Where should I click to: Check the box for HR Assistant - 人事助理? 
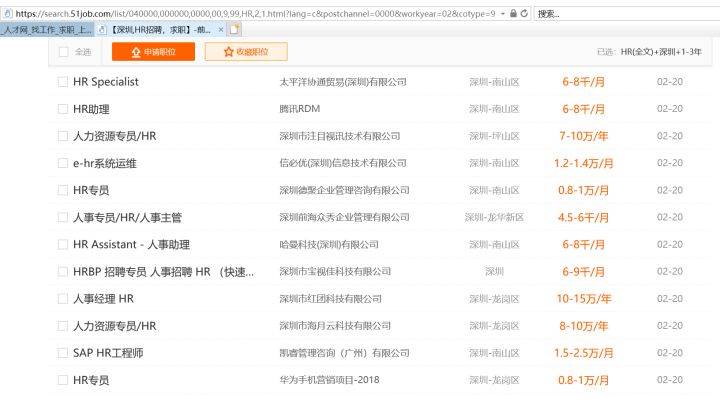[x=63, y=245]
